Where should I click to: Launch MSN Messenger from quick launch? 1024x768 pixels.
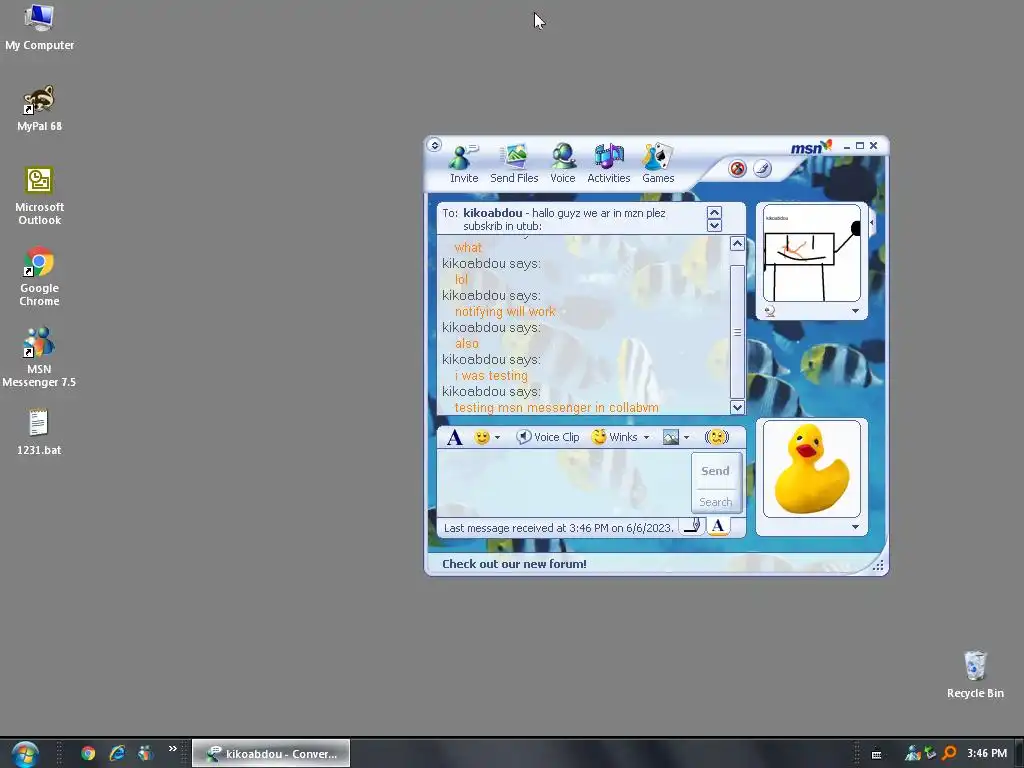145,754
